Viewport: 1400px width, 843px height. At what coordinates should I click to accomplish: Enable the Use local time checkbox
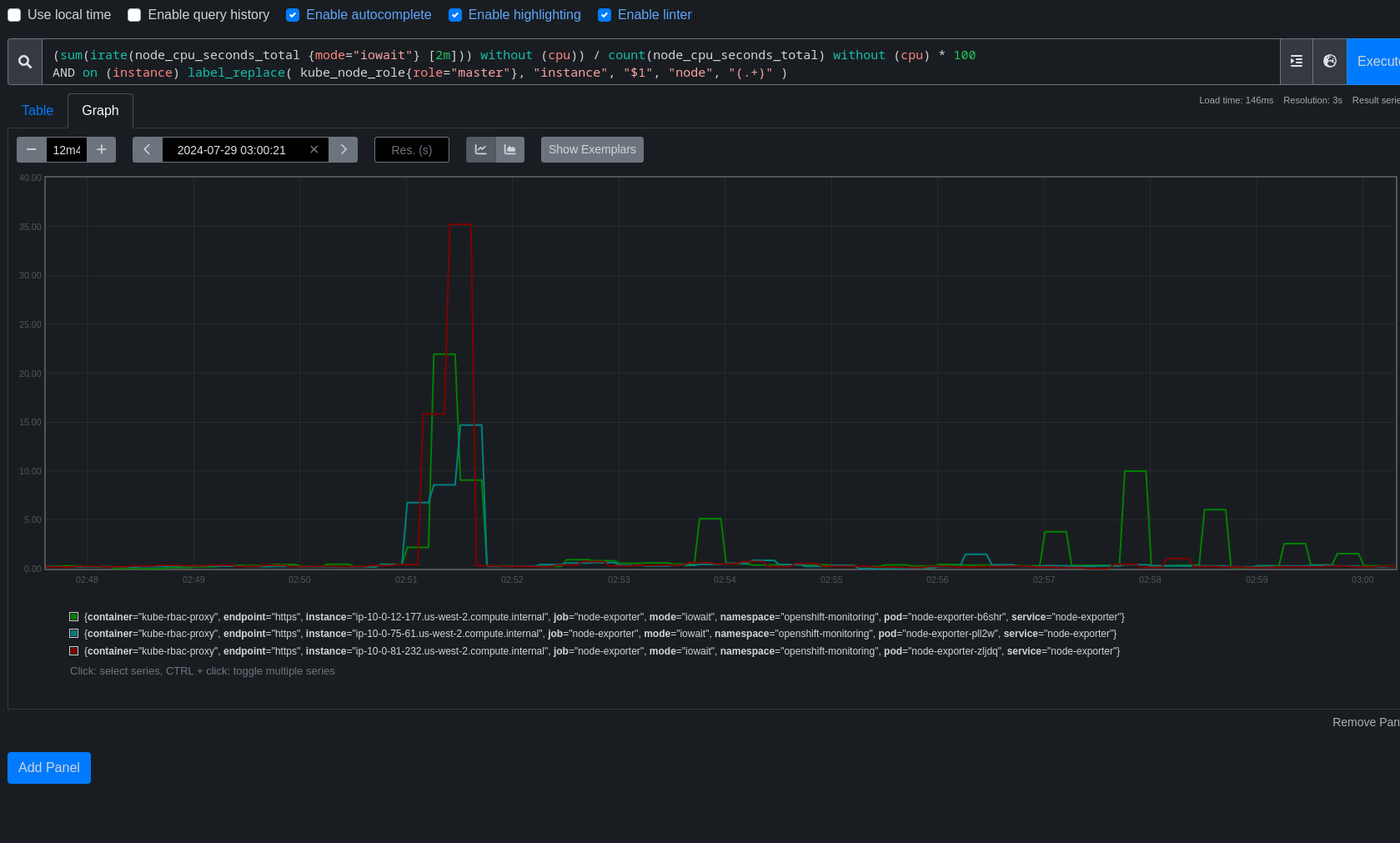[x=14, y=15]
